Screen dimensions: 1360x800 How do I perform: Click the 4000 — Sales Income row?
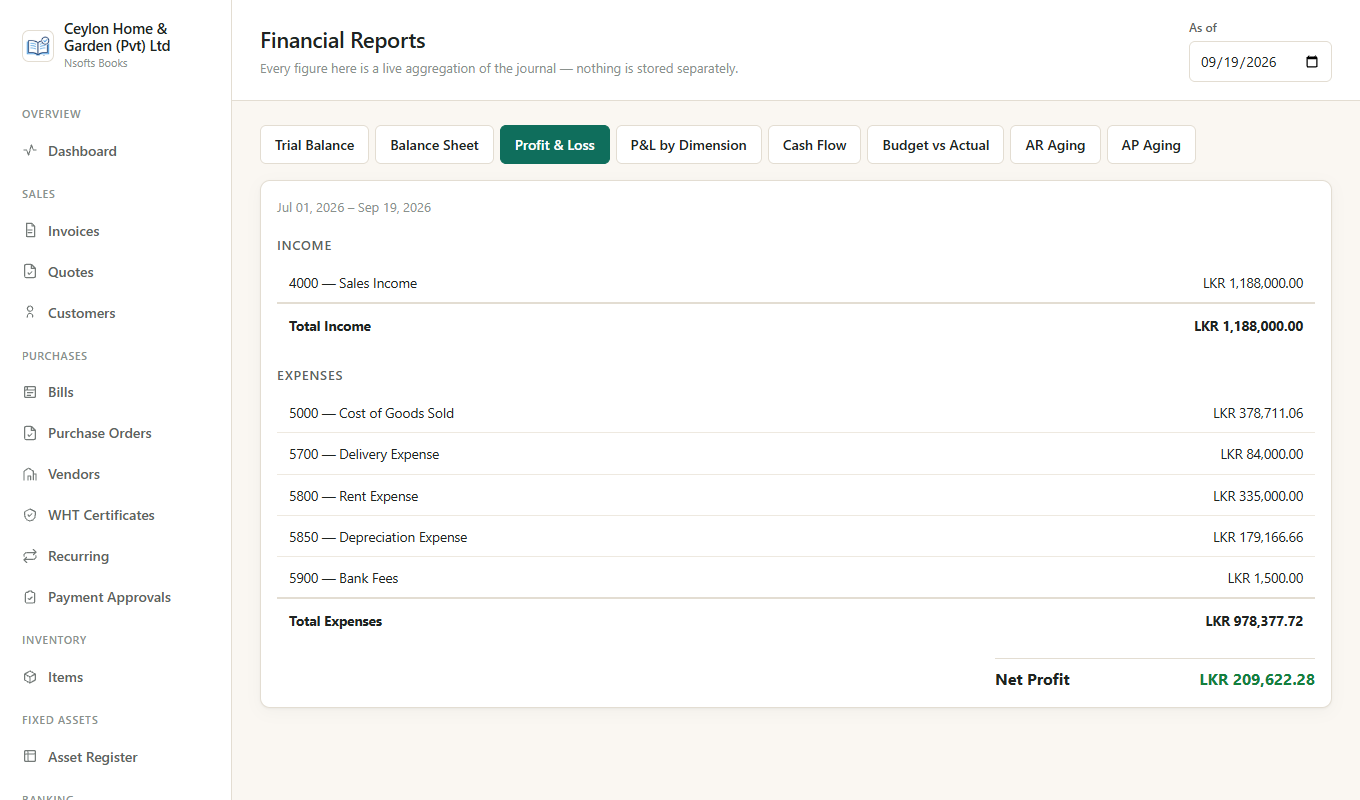click(x=796, y=283)
